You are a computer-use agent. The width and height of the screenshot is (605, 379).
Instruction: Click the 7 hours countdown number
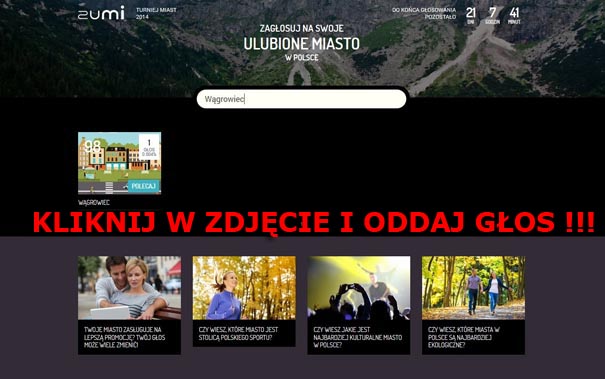pos(493,13)
